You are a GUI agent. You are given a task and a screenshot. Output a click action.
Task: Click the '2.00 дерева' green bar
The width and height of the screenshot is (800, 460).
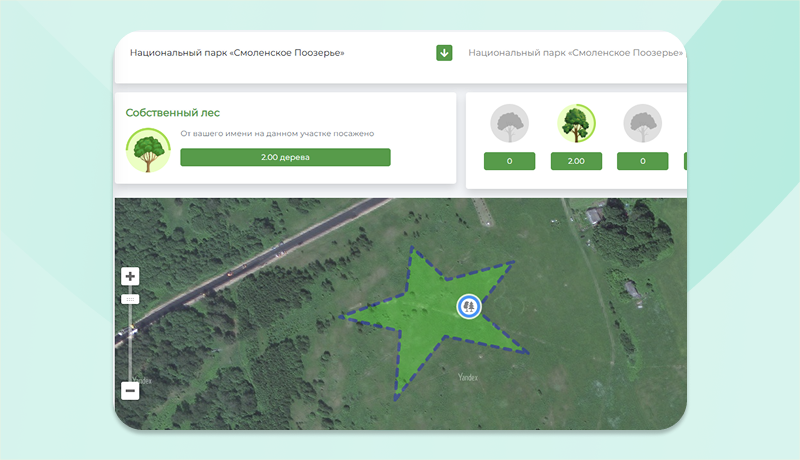point(285,157)
